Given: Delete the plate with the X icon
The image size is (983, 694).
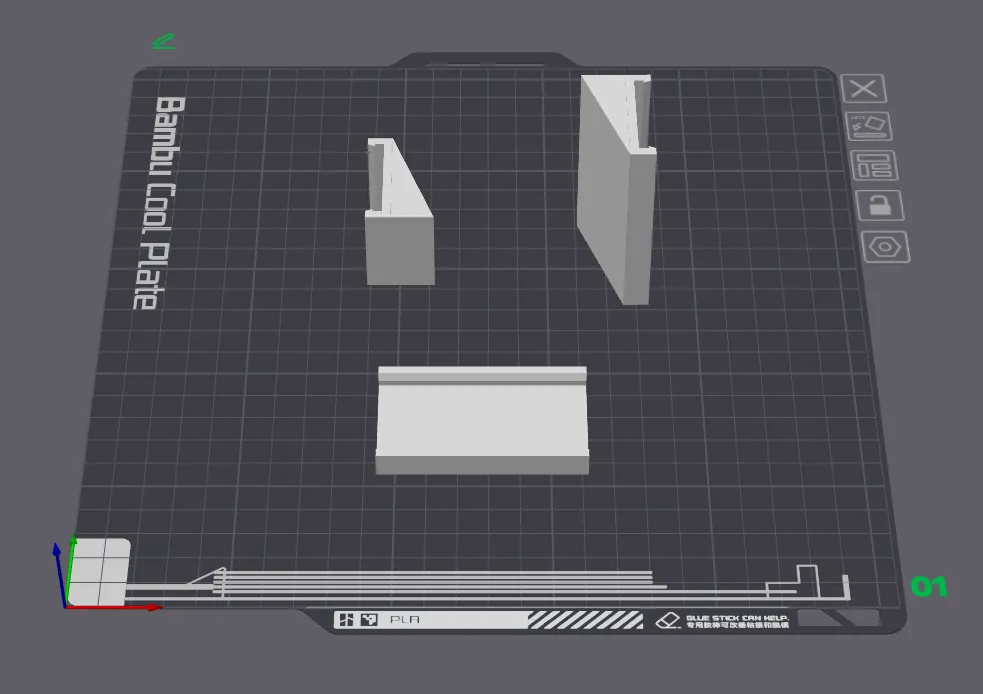Looking at the screenshot, I should click(862, 90).
